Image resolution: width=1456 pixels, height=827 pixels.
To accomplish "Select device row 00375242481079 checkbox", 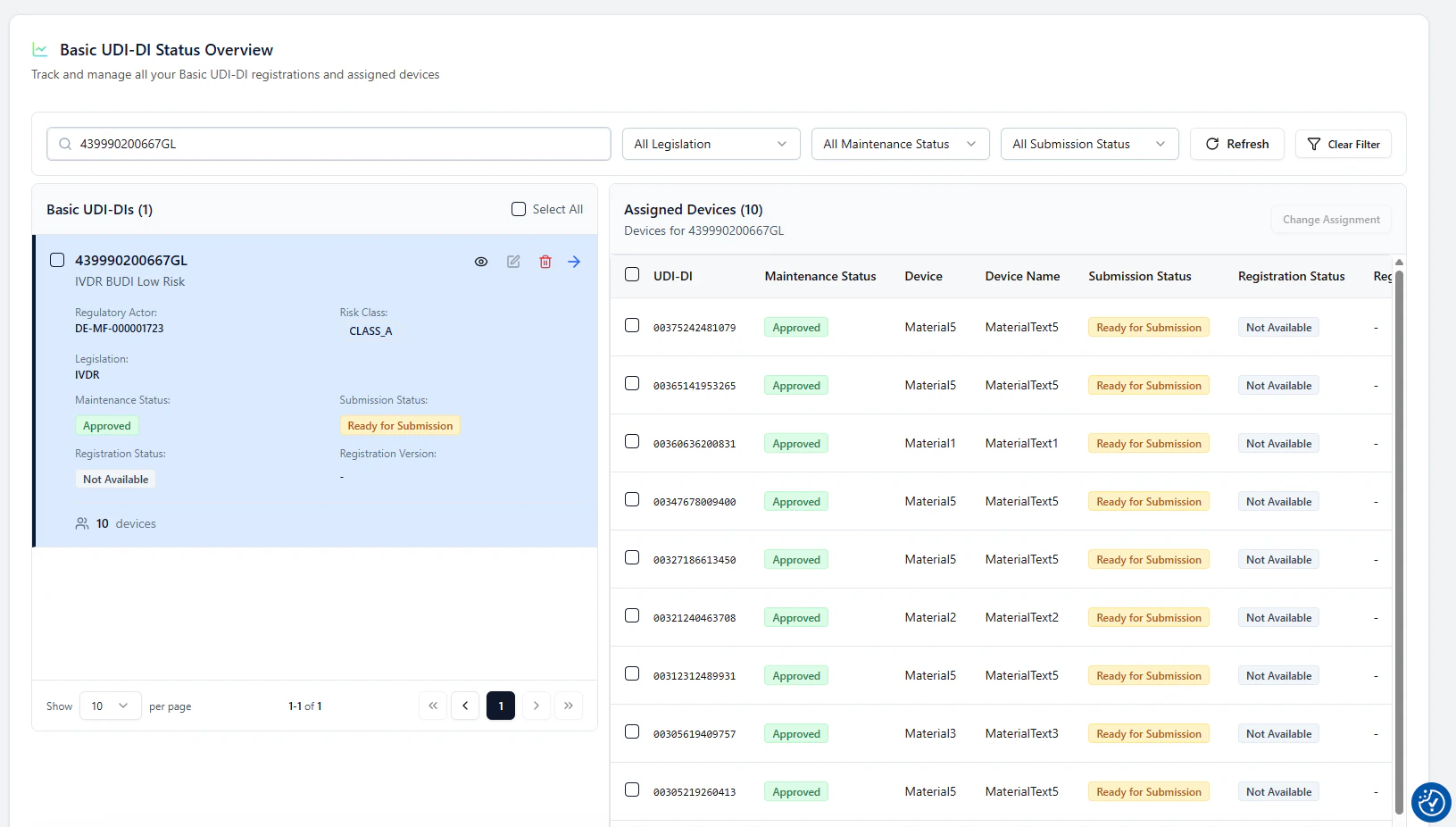I will [632, 325].
